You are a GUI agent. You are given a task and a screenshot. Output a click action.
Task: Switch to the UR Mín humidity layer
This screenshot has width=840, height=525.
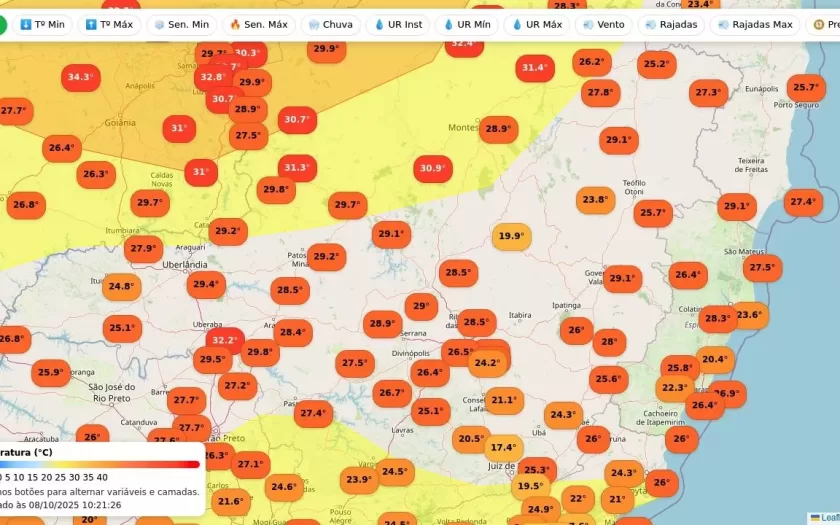pos(467,24)
